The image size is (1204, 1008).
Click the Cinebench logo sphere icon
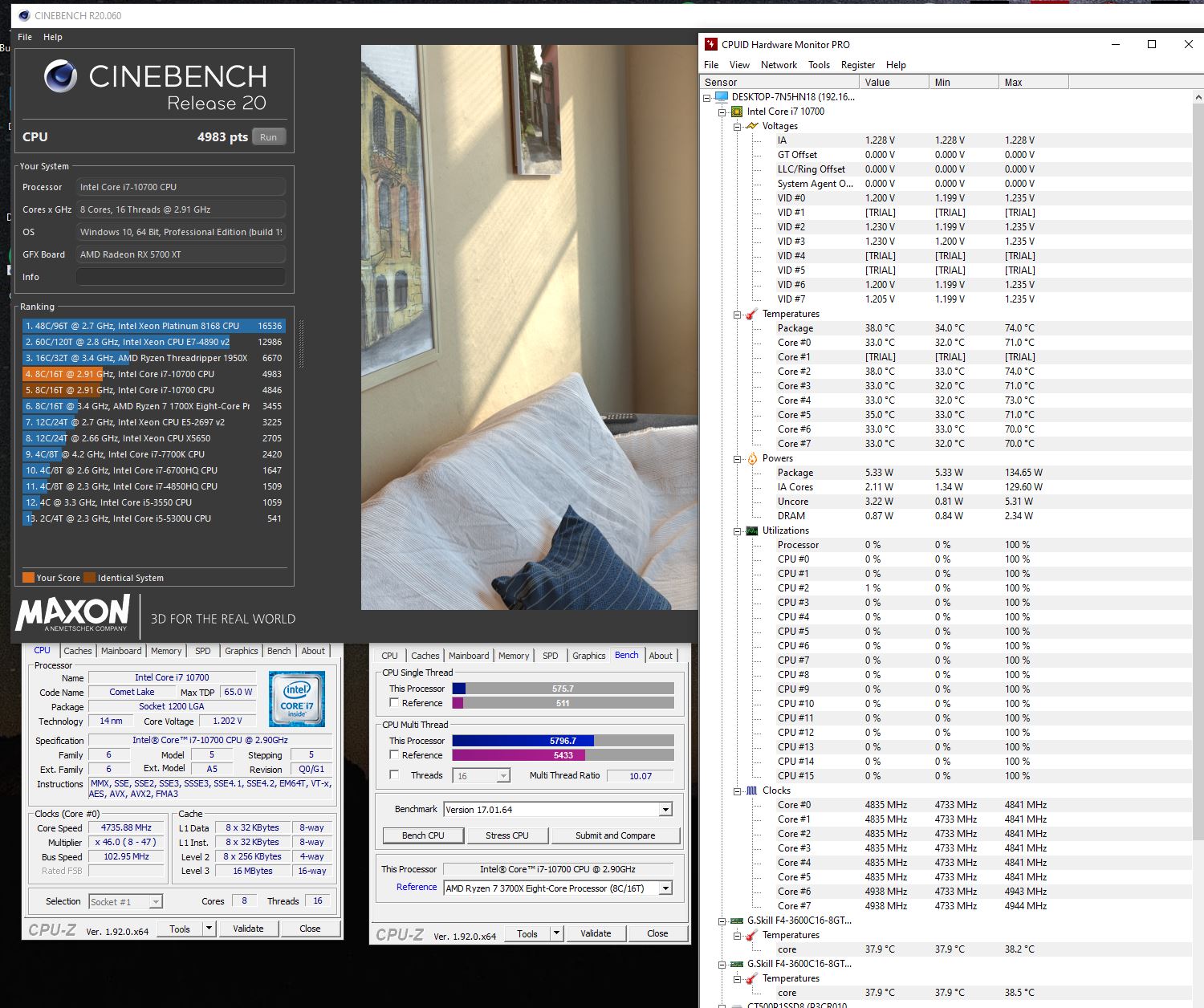61,77
